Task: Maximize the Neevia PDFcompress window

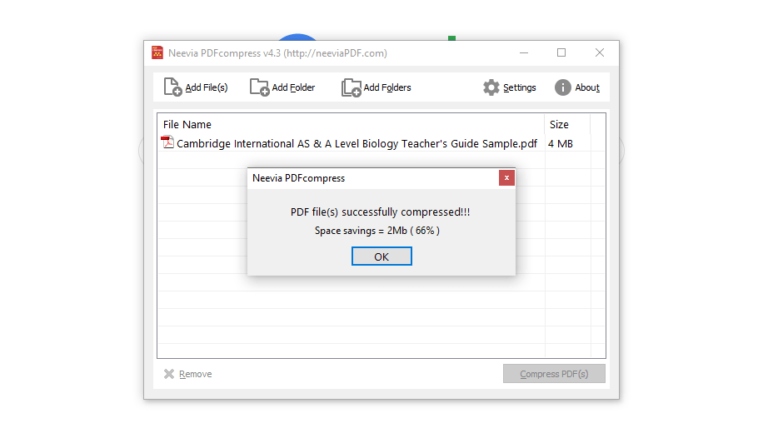Action: pos(561,52)
